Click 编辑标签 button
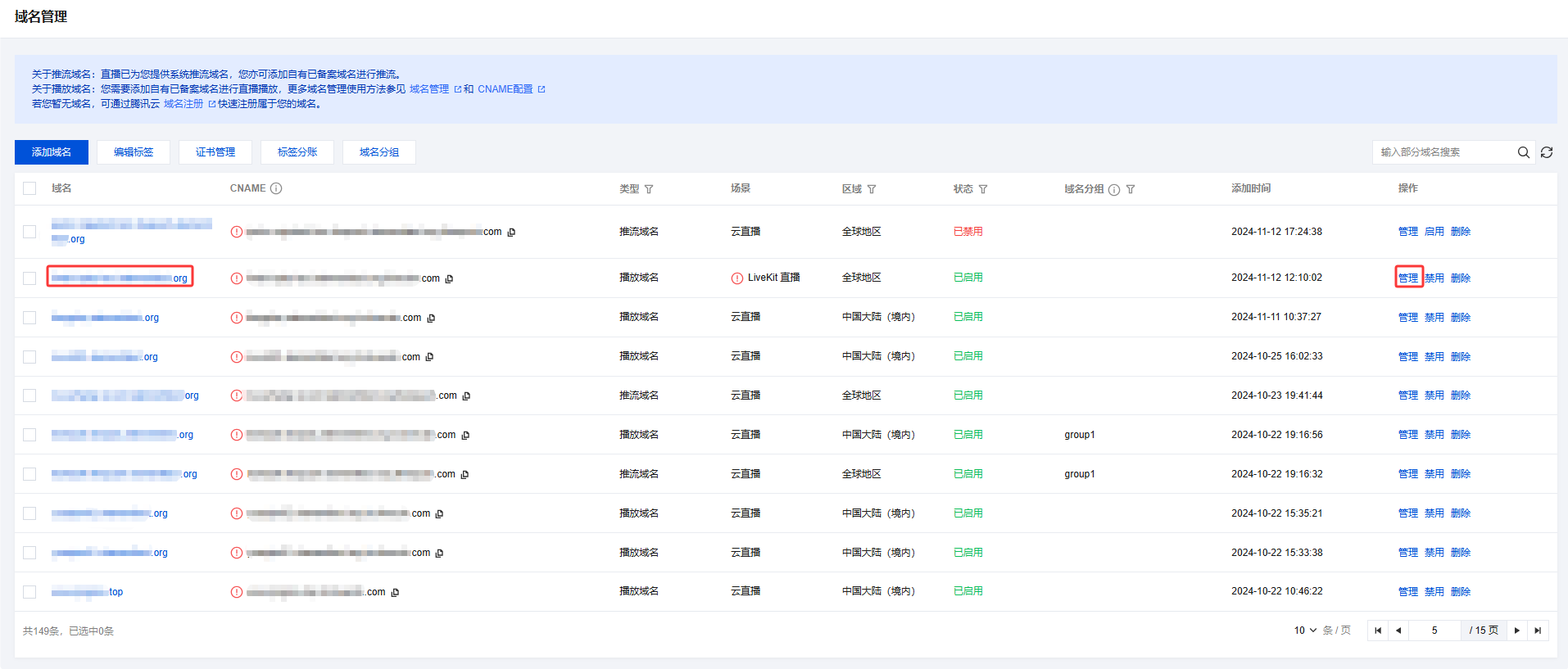This screenshot has width=1568, height=669. [134, 152]
